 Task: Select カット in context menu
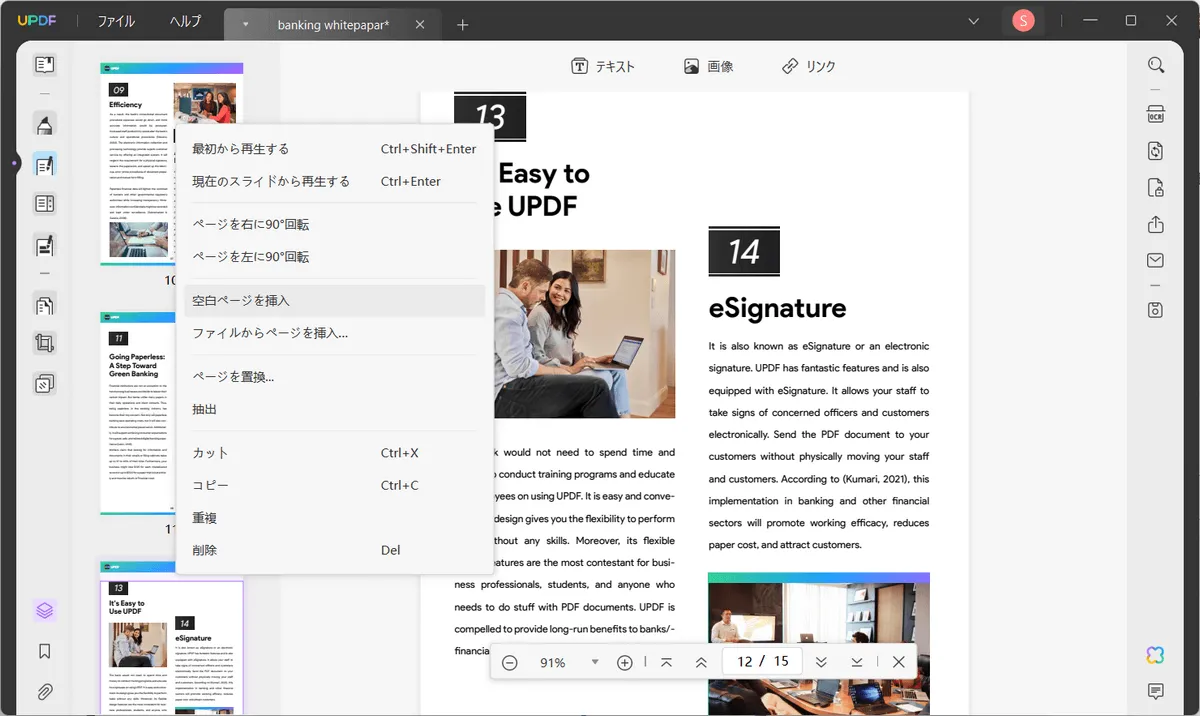click(335, 453)
